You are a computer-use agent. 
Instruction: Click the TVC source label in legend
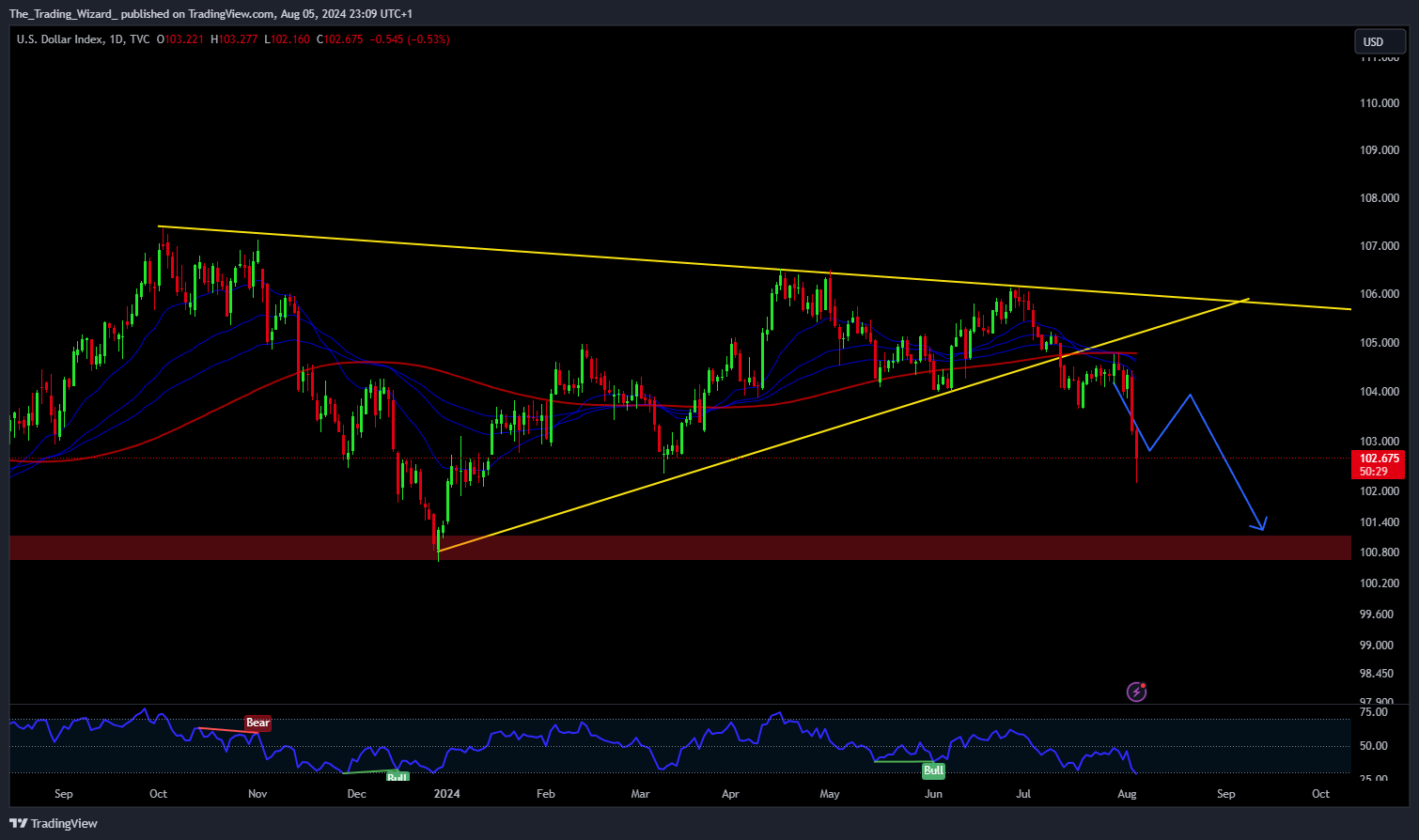point(139,39)
